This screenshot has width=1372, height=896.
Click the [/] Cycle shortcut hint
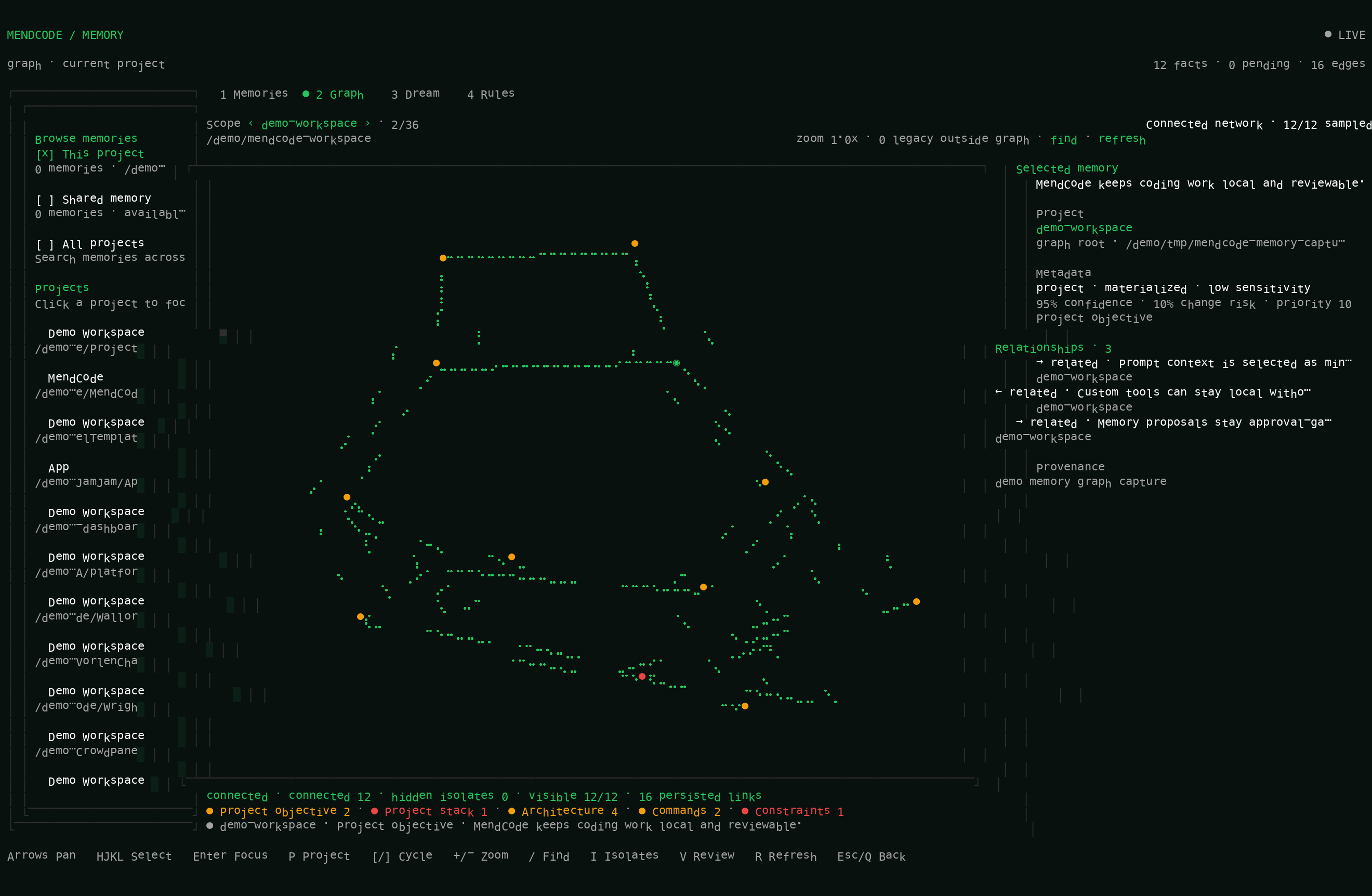pyautogui.click(x=402, y=856)
